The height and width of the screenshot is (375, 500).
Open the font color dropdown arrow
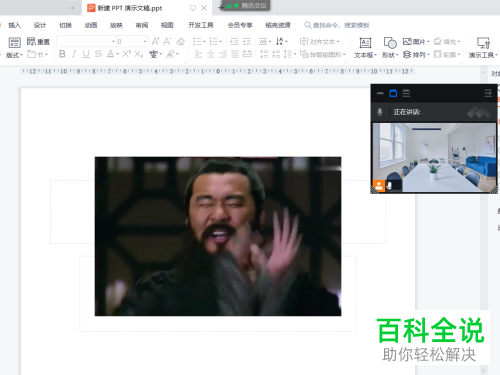pyautogui.click(x=117, y=54)
